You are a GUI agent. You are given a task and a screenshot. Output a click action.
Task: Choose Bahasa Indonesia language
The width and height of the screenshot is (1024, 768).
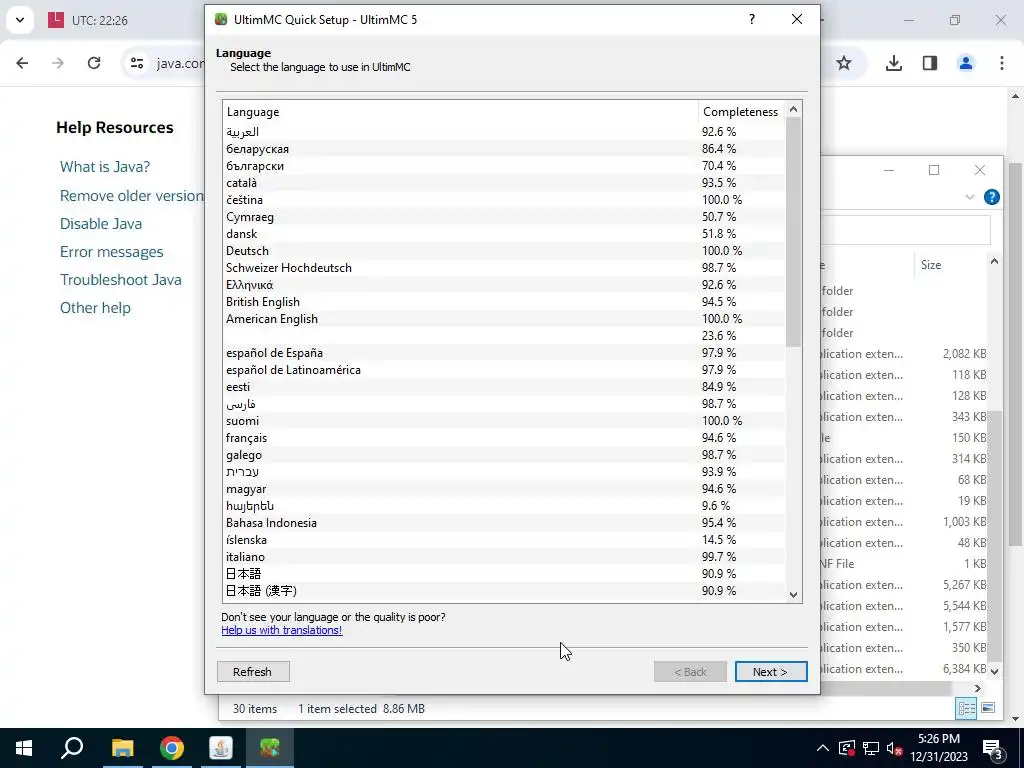(x=504, y=522)
